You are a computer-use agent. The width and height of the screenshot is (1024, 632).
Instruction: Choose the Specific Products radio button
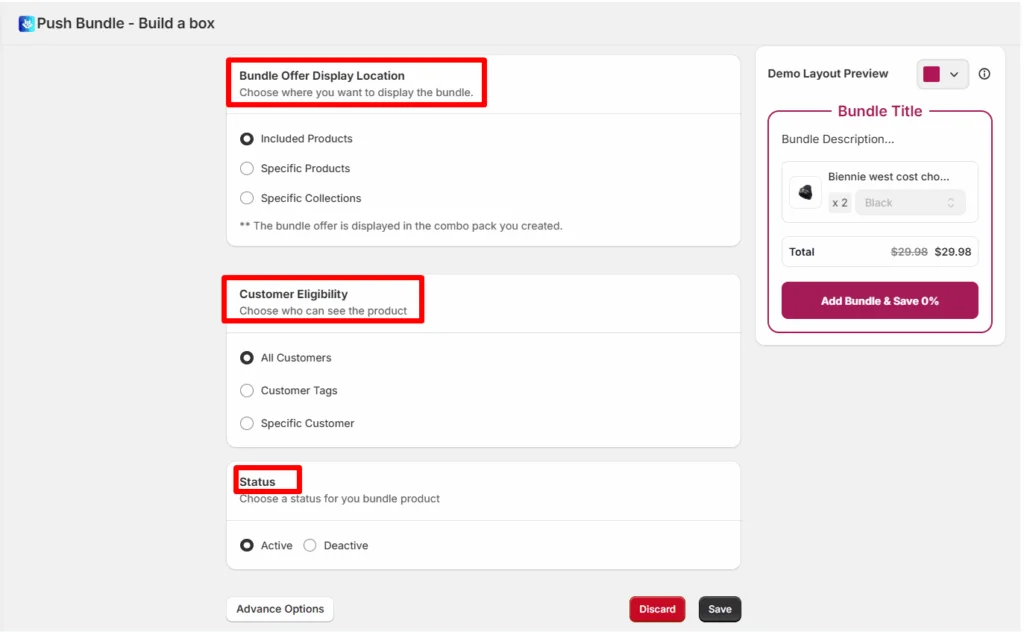[x=246, y=168]
